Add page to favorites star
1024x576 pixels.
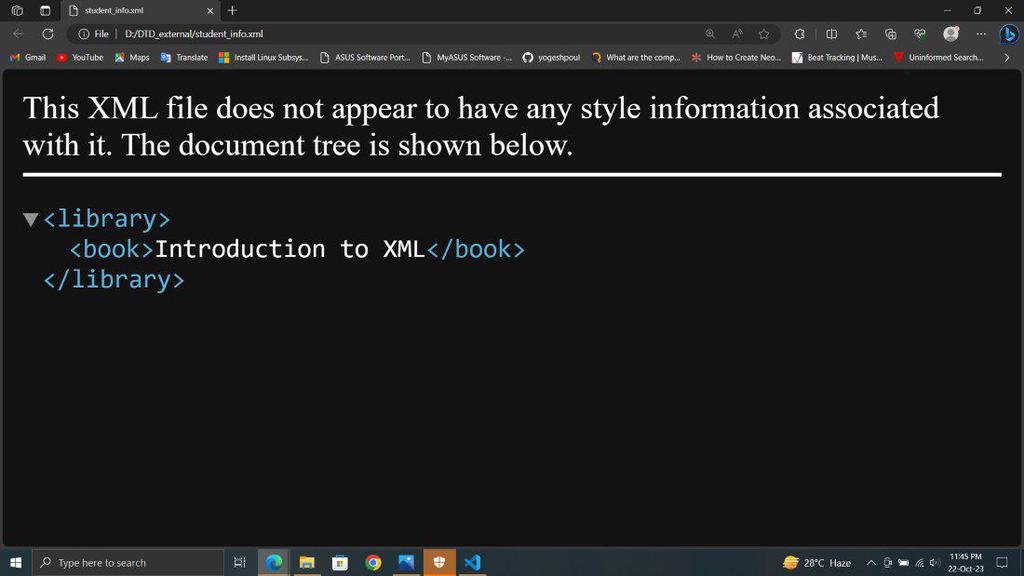pos(764,34)
